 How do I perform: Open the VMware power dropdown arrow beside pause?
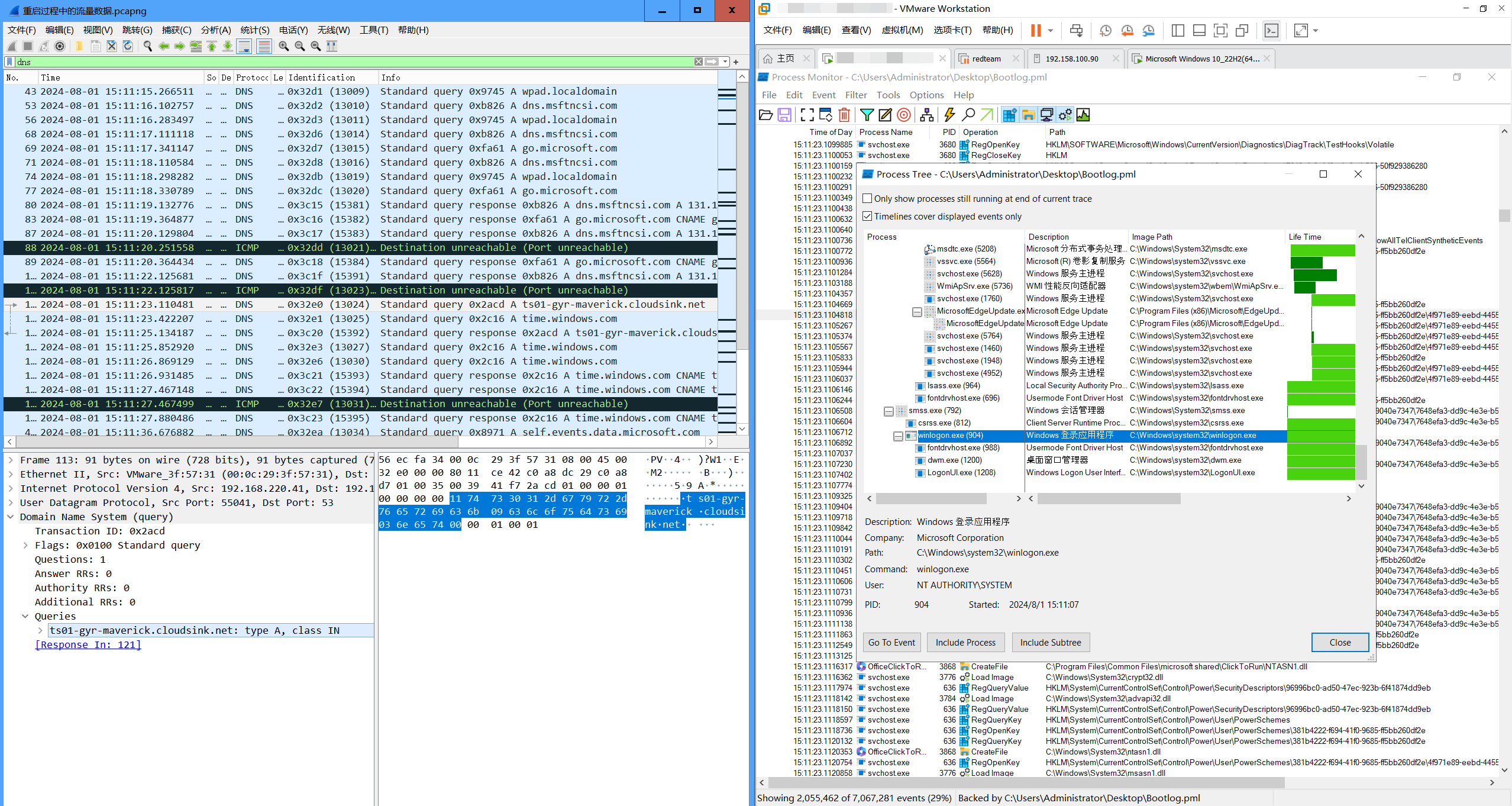[1051, 30]
